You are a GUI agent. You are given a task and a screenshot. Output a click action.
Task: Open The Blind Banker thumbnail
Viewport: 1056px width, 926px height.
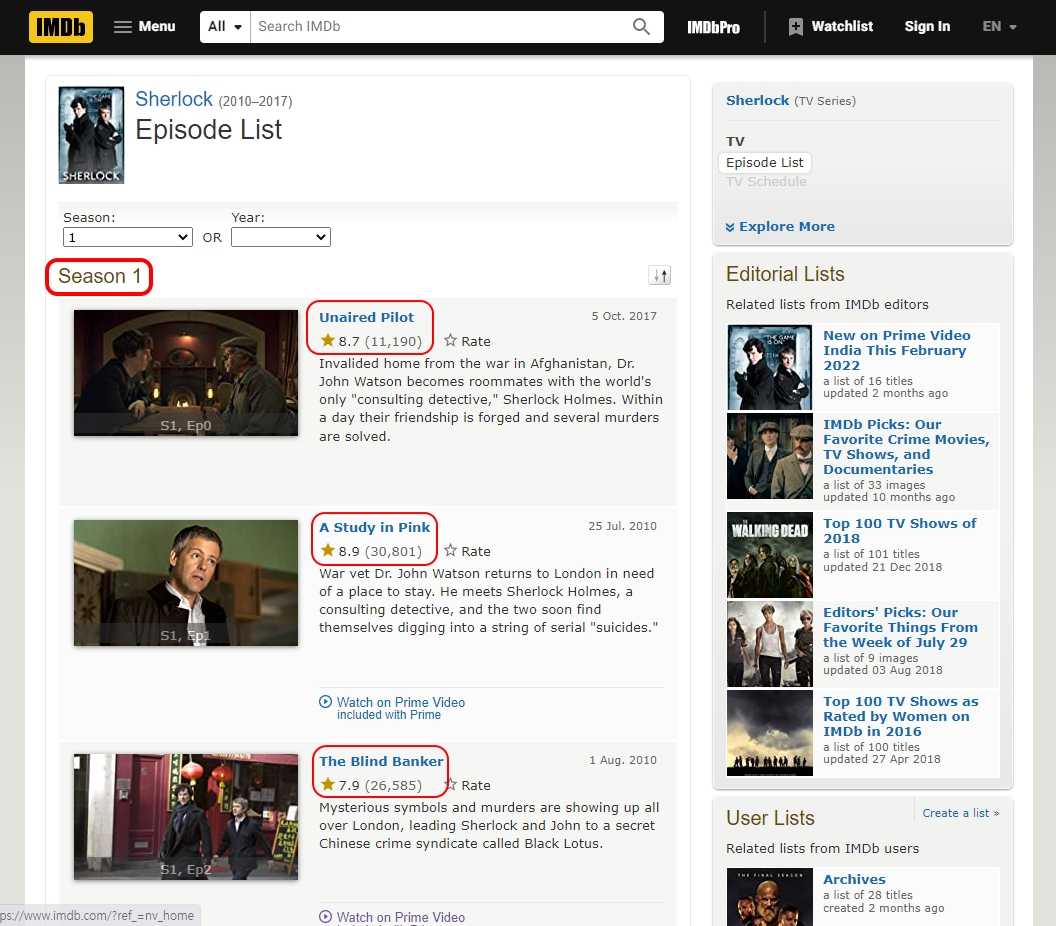coord(186,816)
